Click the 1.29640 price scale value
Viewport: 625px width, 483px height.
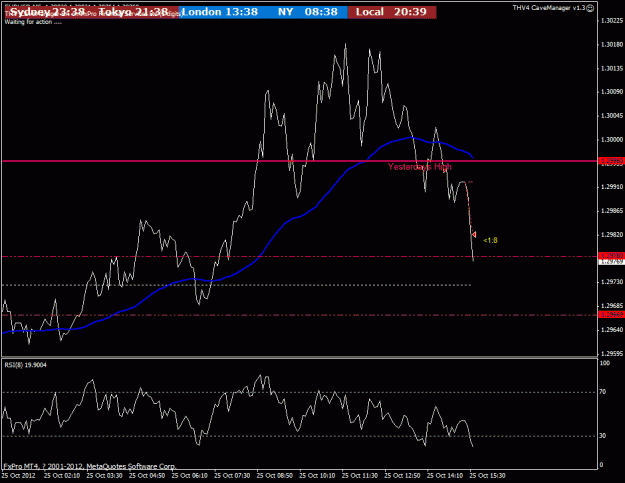(x=612, y=330)
